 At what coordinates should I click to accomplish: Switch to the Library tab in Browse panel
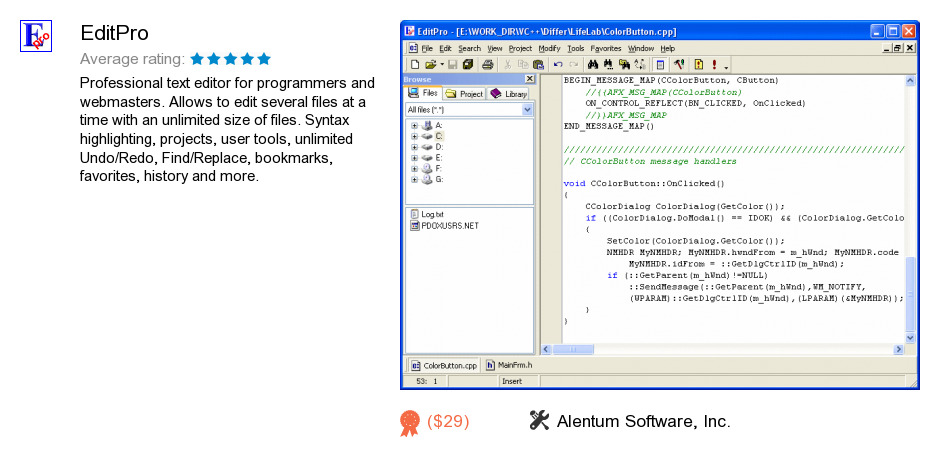tap(508, 94)
